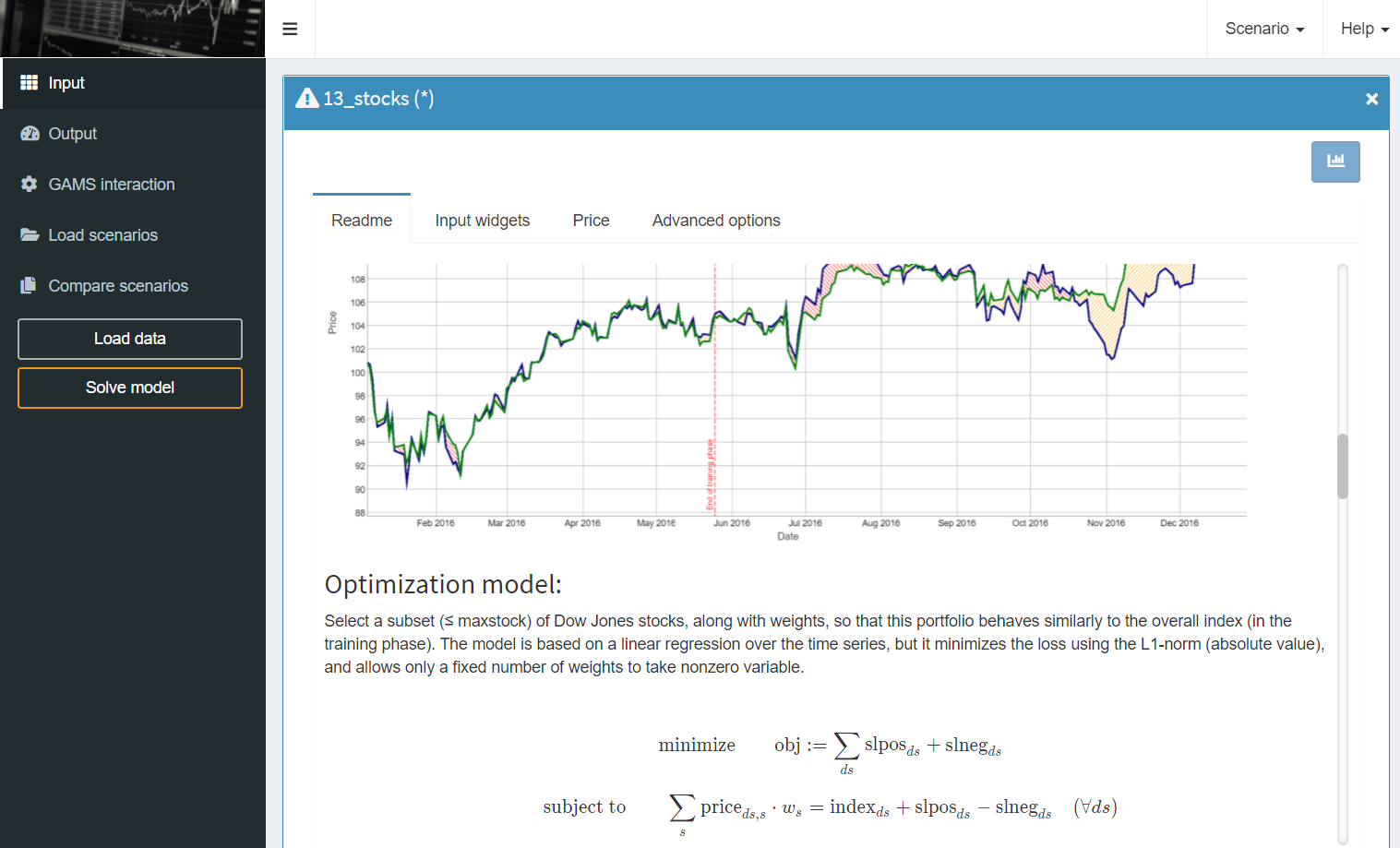Close the 13_stocks scenario panel

click(1371, 99)
